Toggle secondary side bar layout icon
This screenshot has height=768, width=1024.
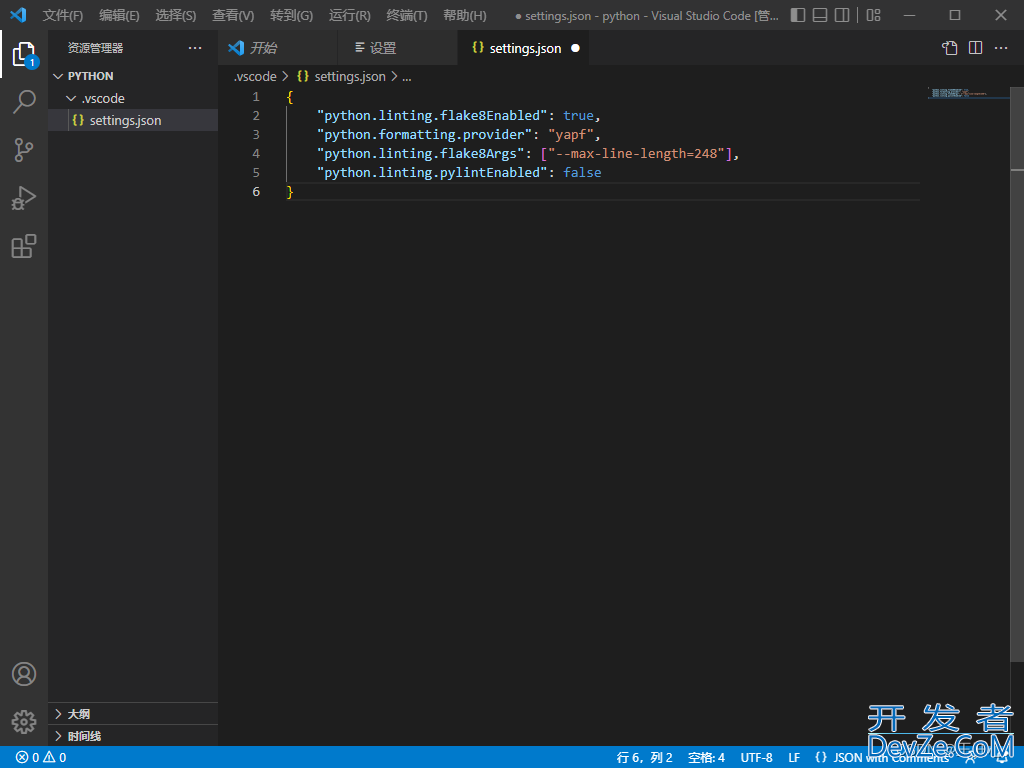point(842,15)
